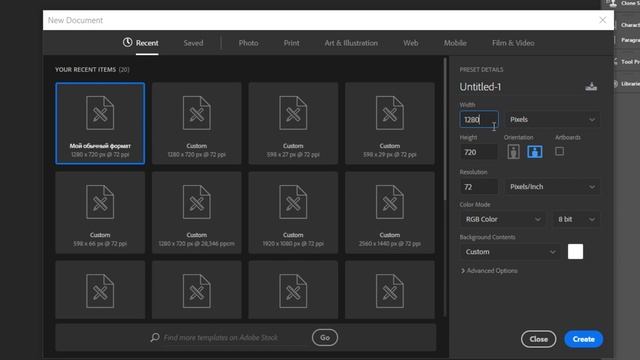The width and height of the screenshot is (640, 360).
Task: Open the Background Contents Custom dropdown
Action: click(x=511, y=252)
